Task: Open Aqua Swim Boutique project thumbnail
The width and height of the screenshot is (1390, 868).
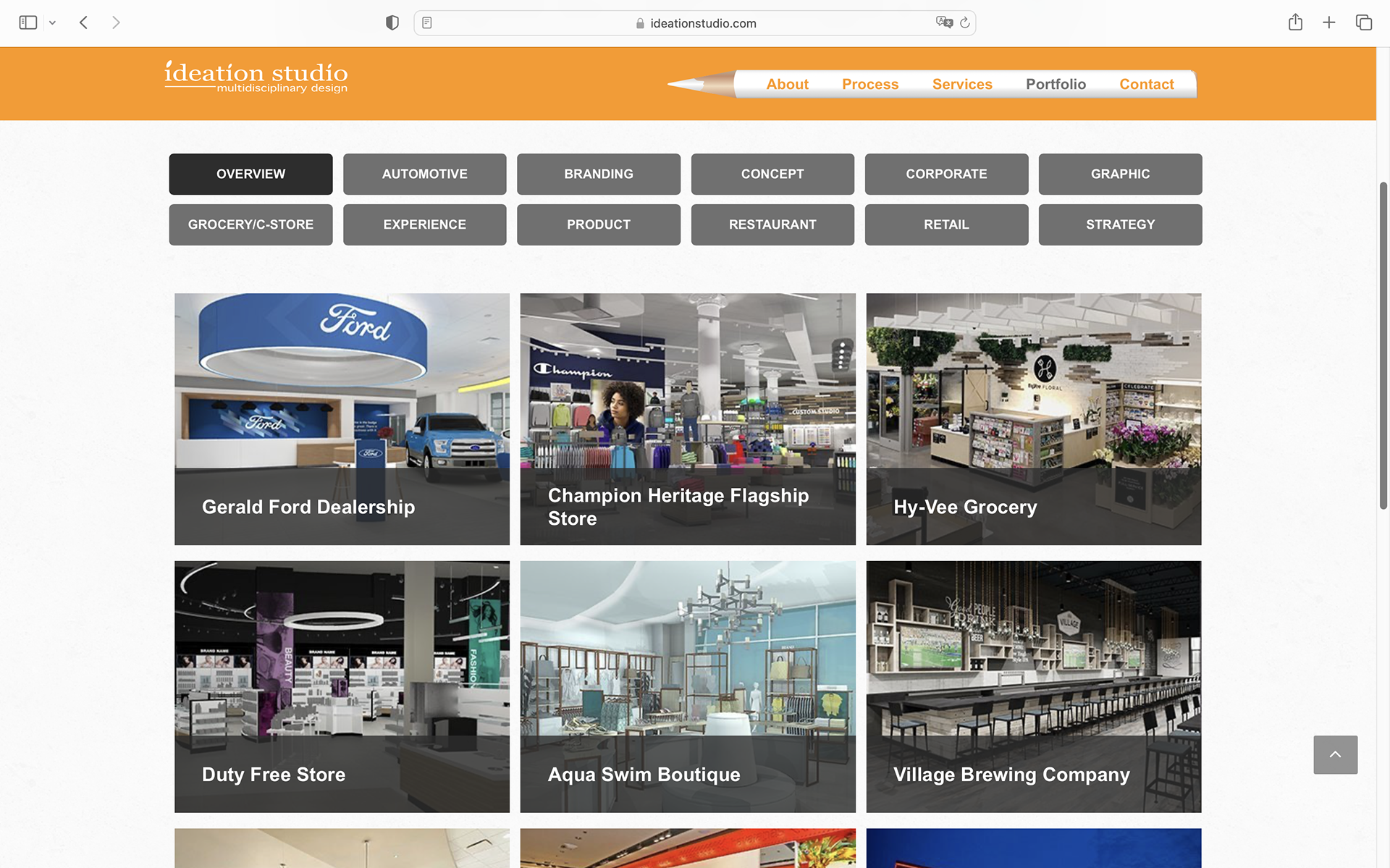Action: click(x=688, y=686)
